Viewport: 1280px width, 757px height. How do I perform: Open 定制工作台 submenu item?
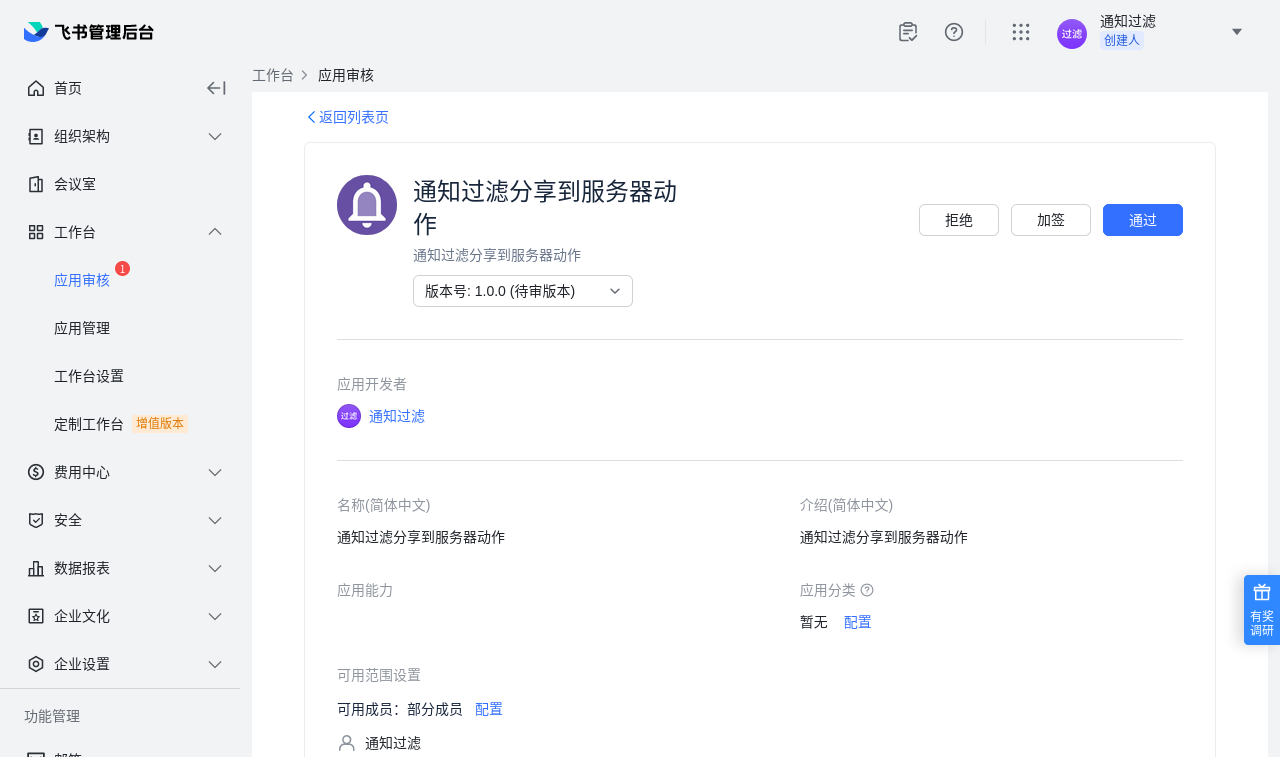(x=89, y=424)
